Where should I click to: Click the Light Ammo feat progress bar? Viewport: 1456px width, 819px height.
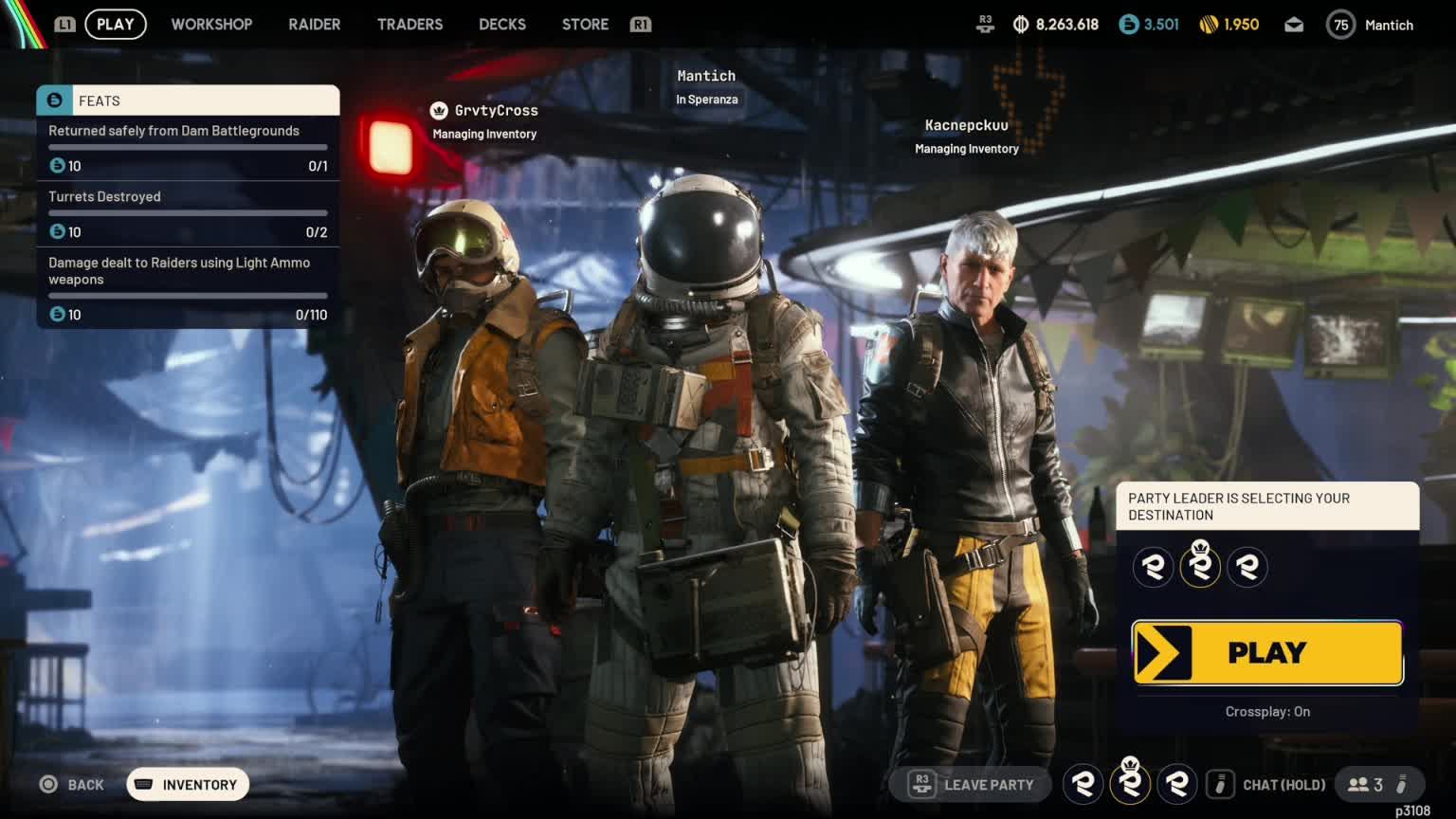click(188, 296)
